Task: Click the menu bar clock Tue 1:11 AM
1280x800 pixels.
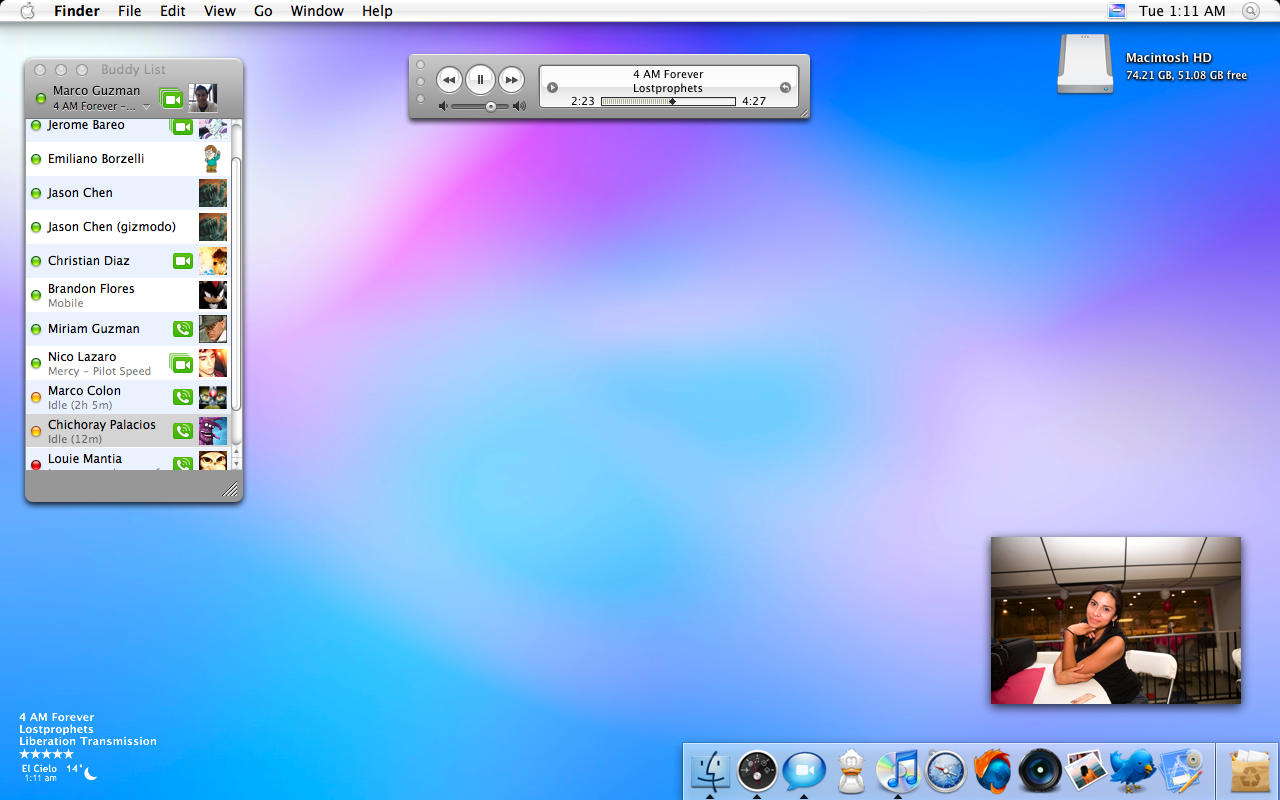Action: (1182, 11)
